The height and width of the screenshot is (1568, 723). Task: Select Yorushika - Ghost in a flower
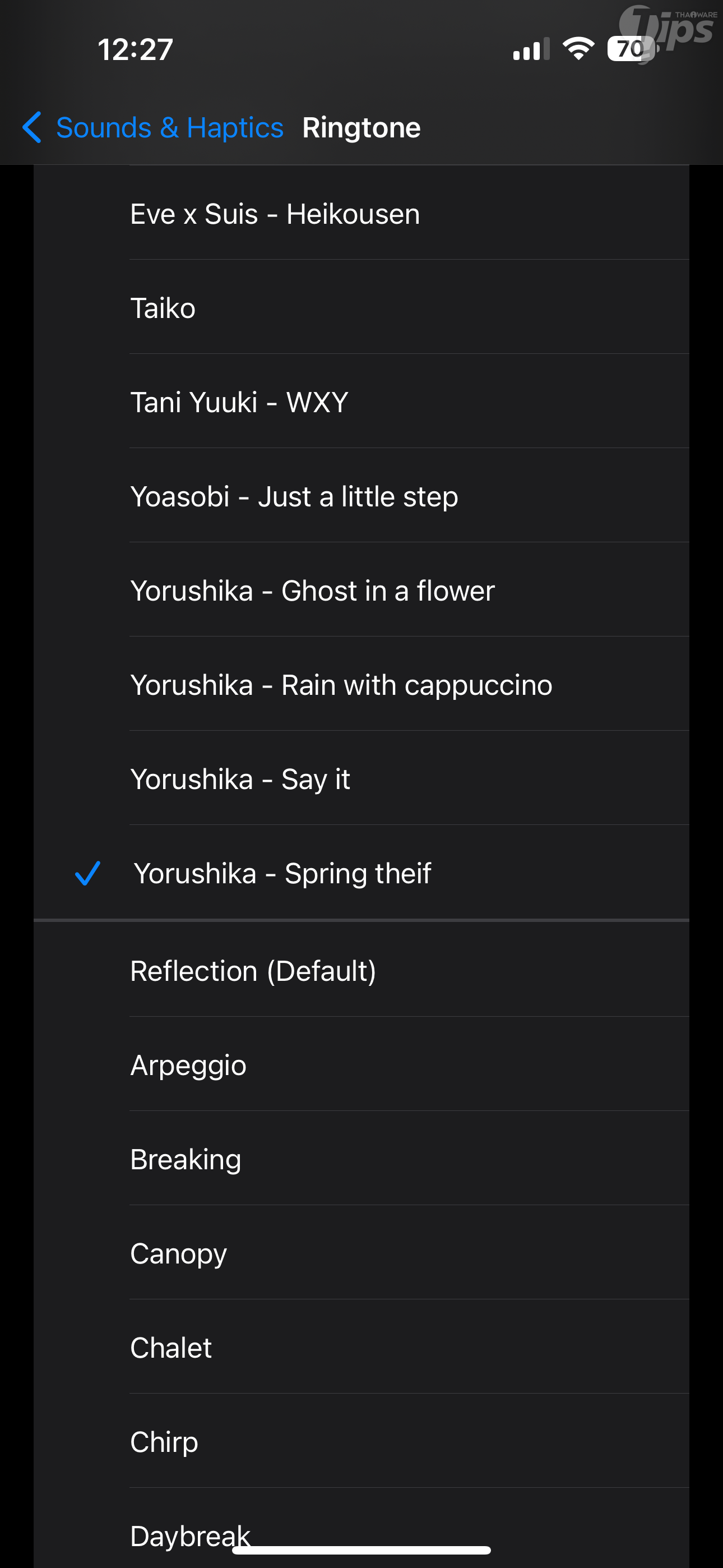312,591
